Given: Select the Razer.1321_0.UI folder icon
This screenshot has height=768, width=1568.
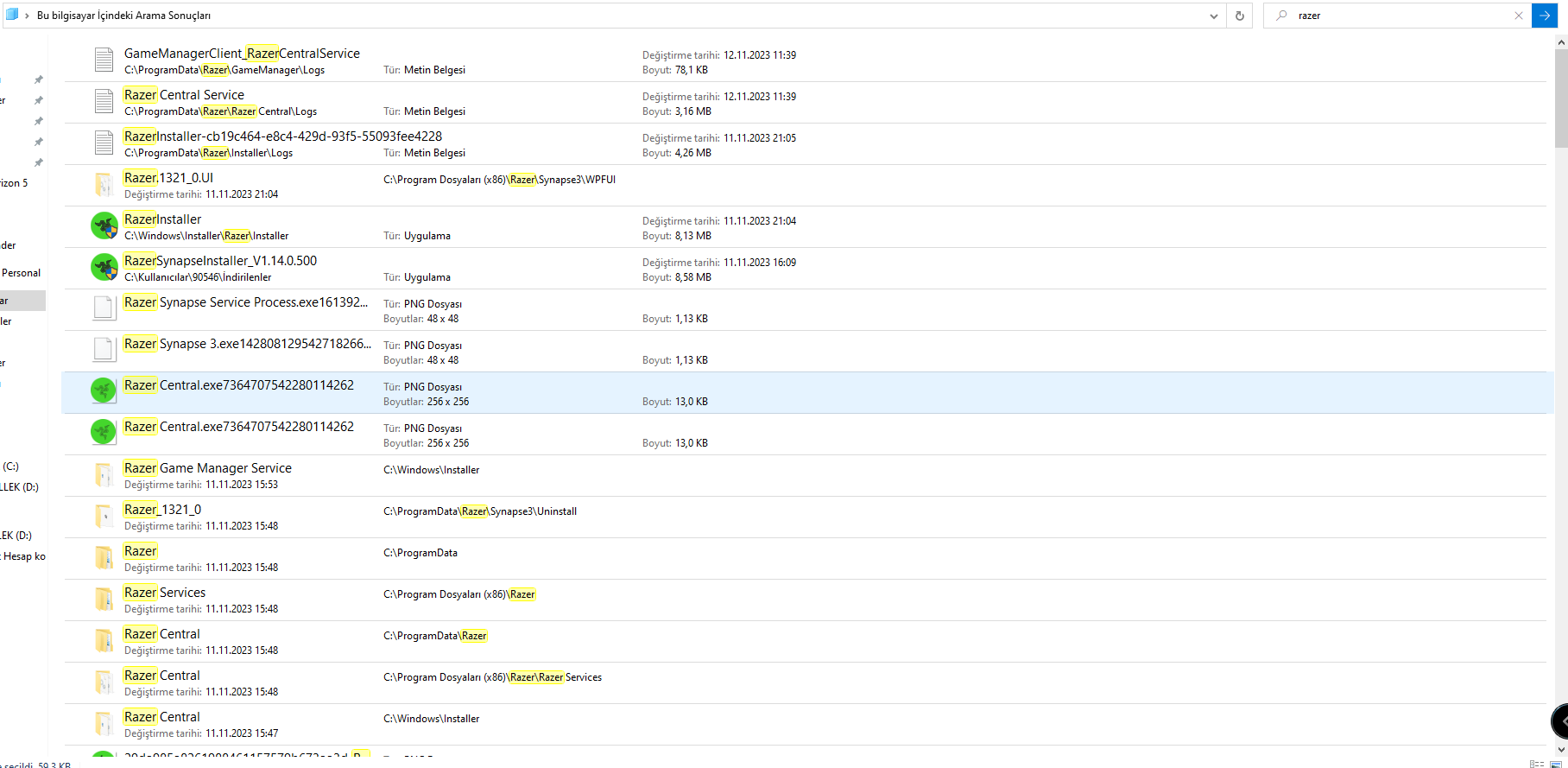Looking at the screenshot, I should click(104, 184).
